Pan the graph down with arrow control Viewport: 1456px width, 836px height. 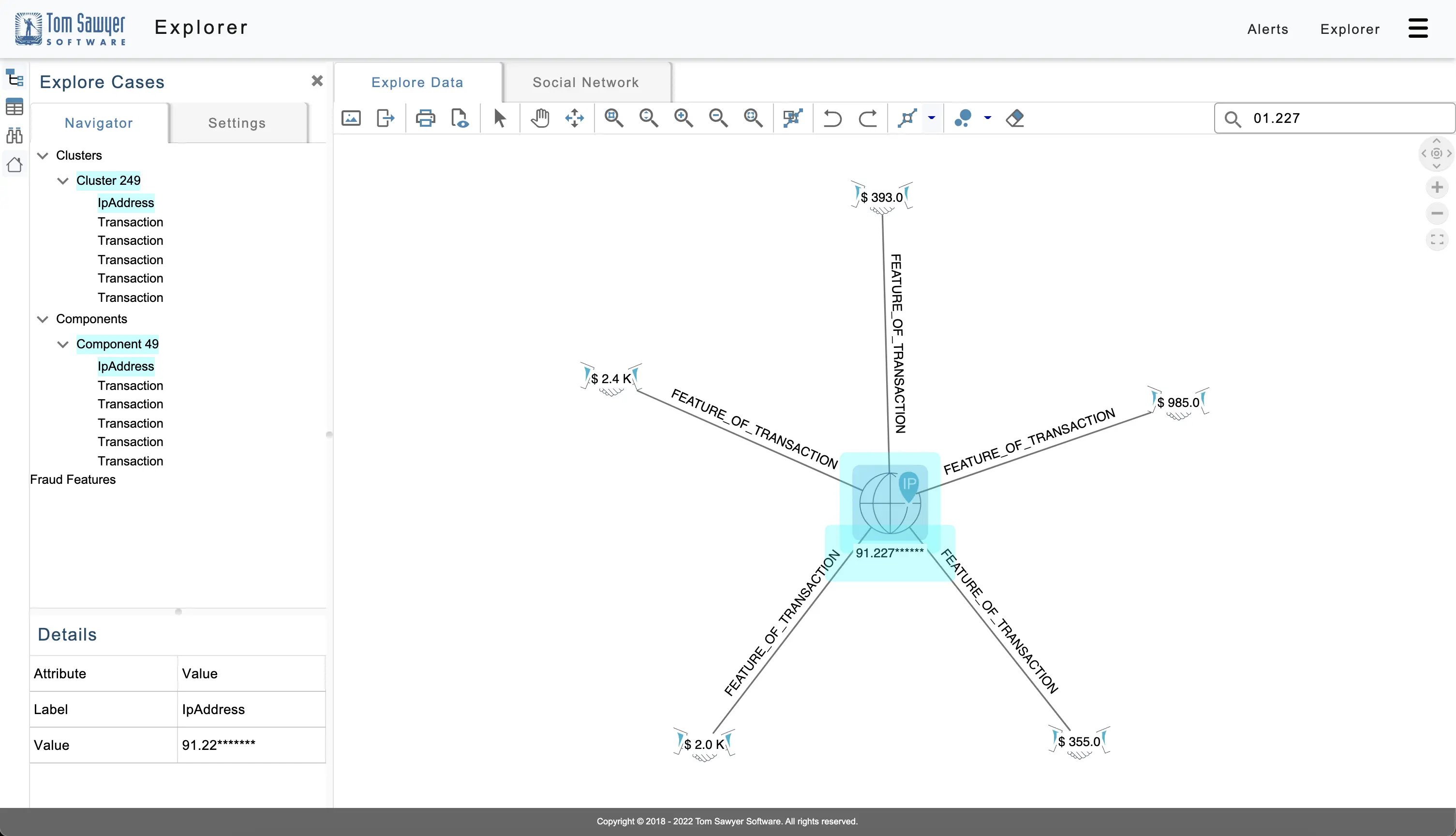click(x=1437, y=166)
